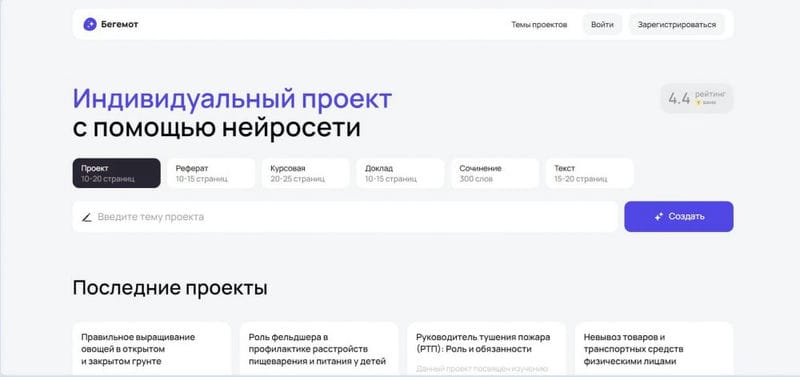The height and width of the screenshot is (377, 800).
Task: Click the Бегемот logo icon
Action: 90,24
